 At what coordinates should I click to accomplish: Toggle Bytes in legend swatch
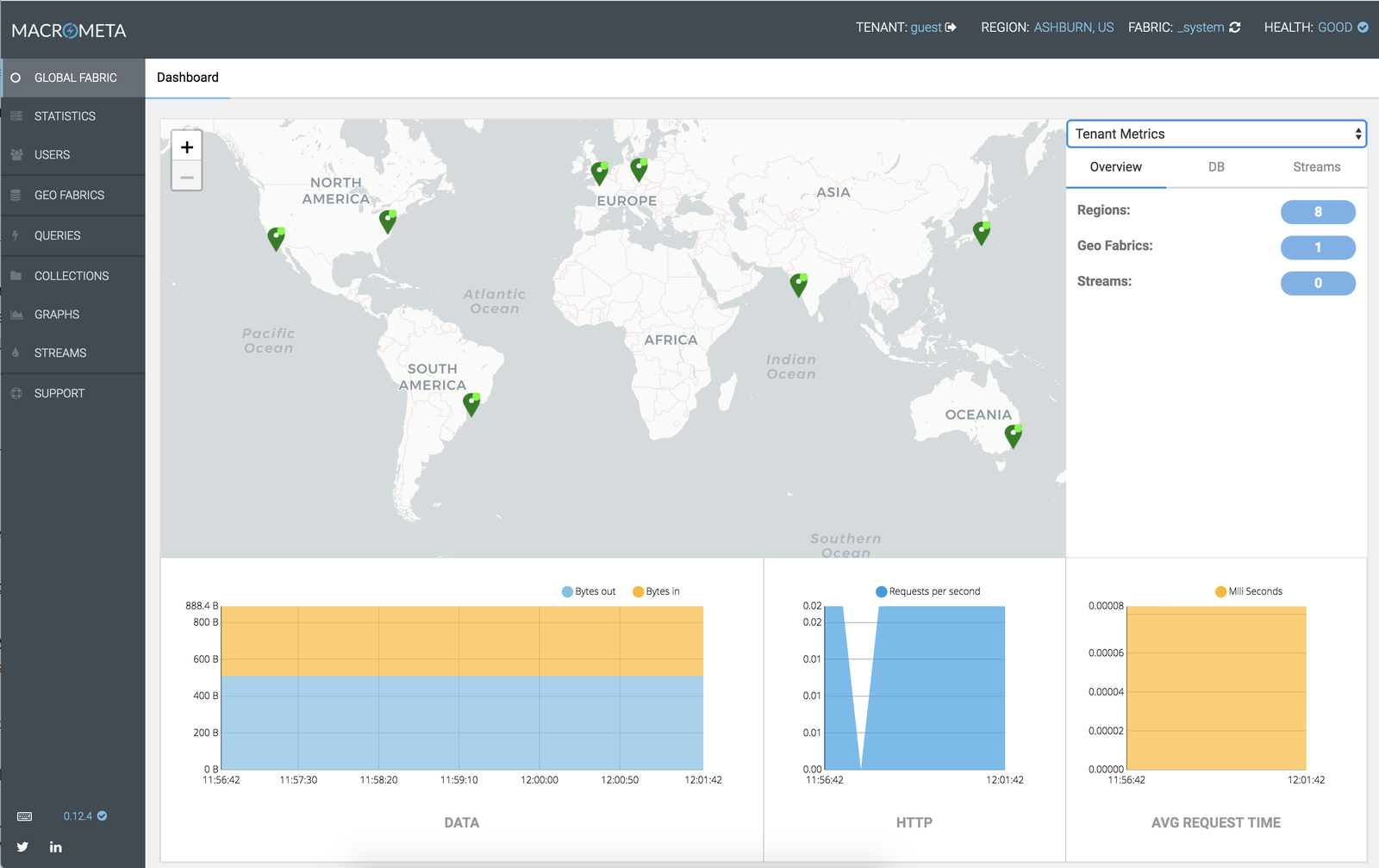(x=638, y=591)
